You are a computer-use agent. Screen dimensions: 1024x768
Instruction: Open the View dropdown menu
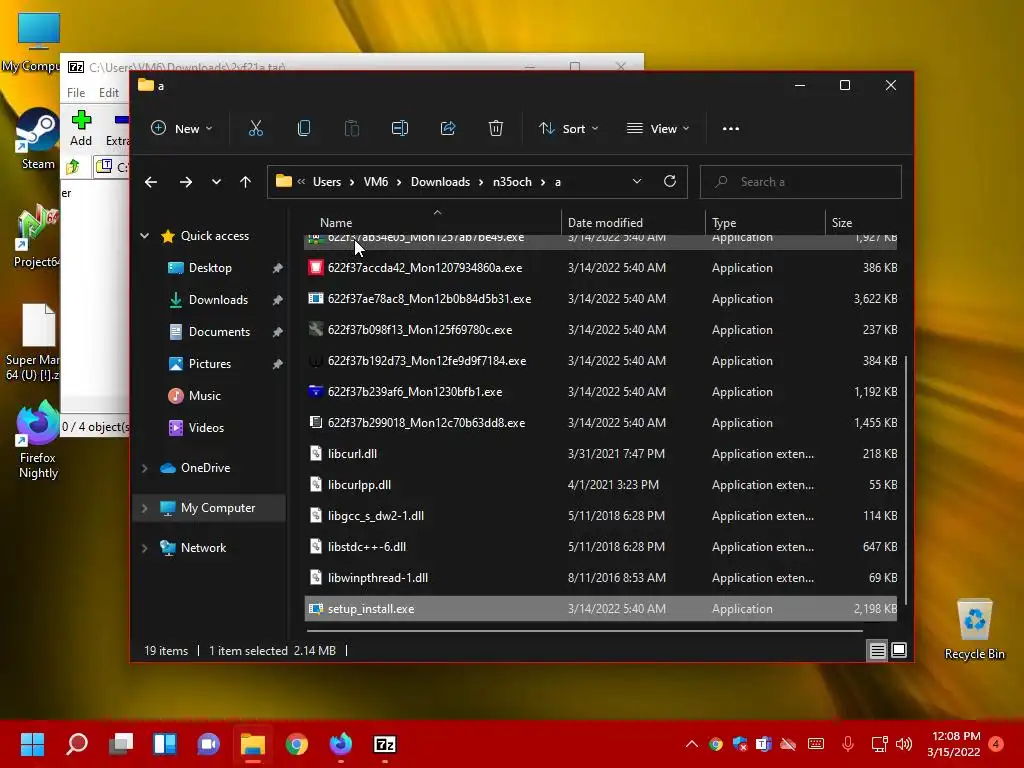(x=658, y=129)
